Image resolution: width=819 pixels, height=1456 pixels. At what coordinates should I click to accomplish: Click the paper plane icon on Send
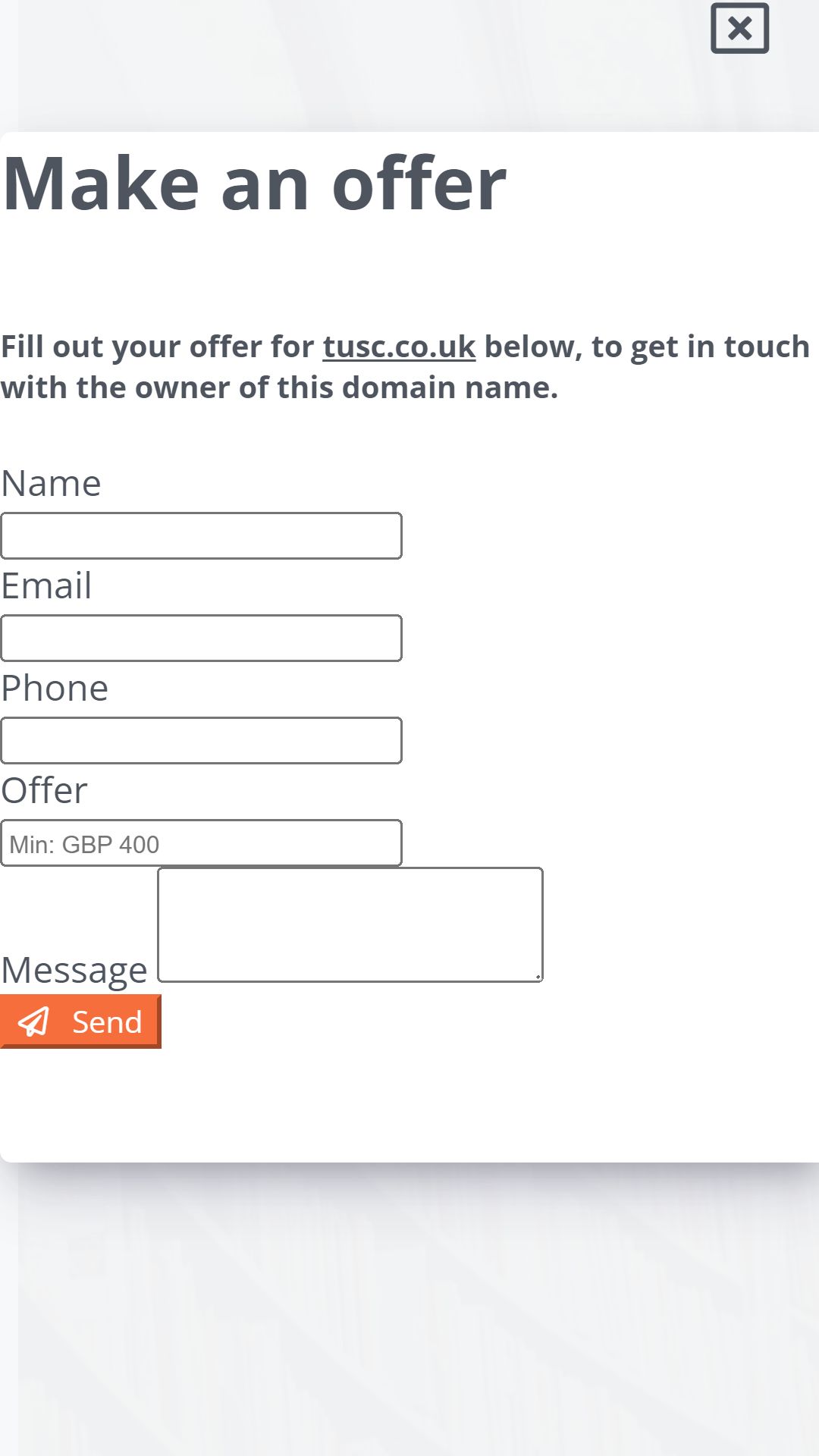[x=33, y=1021]
